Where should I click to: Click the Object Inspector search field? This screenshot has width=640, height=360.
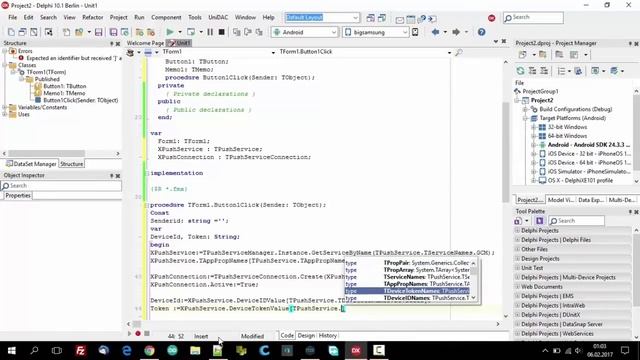point(61,186)
